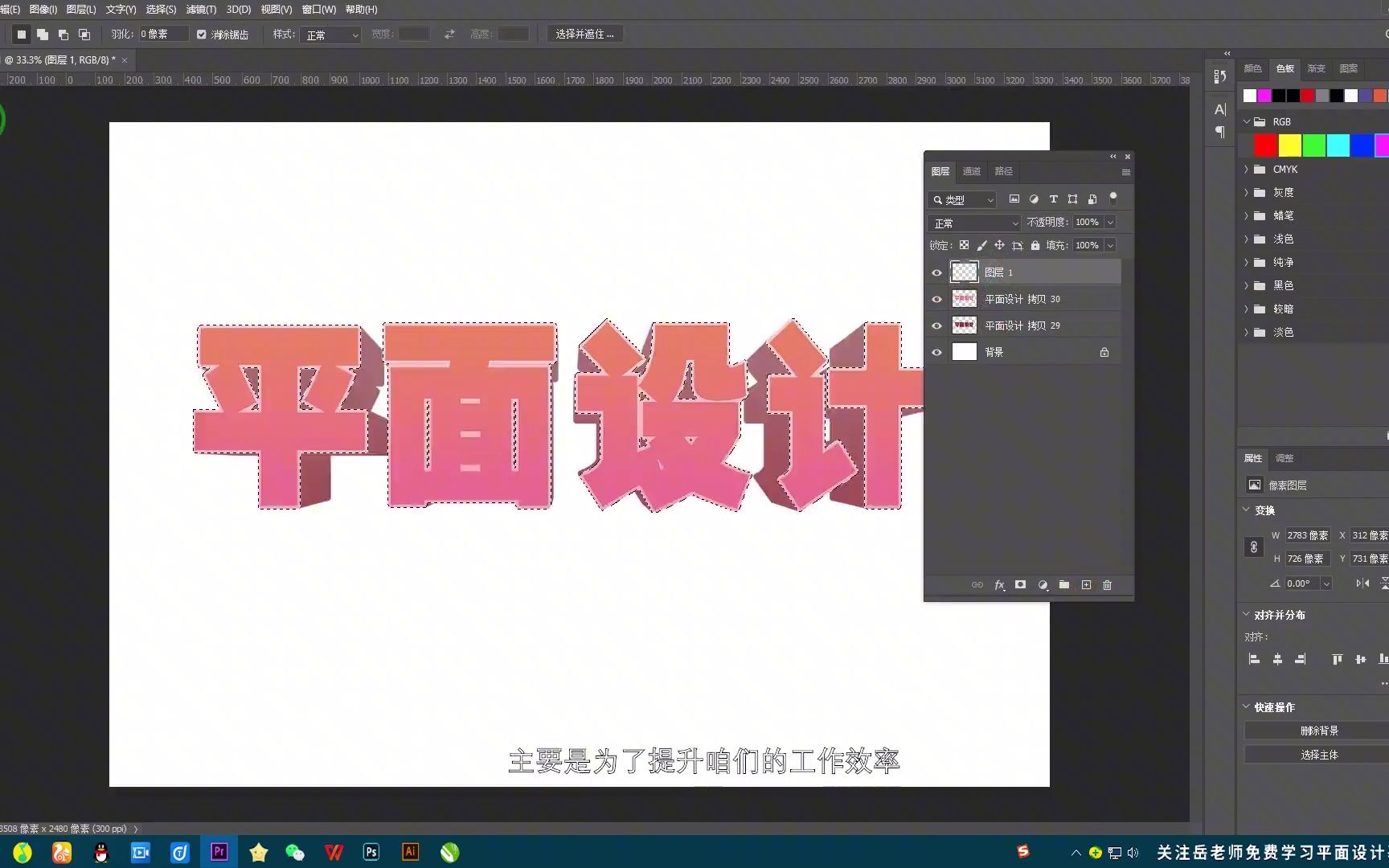Select the red RGB color swatch
The image size is (1389, 868).
[1264, 145]
